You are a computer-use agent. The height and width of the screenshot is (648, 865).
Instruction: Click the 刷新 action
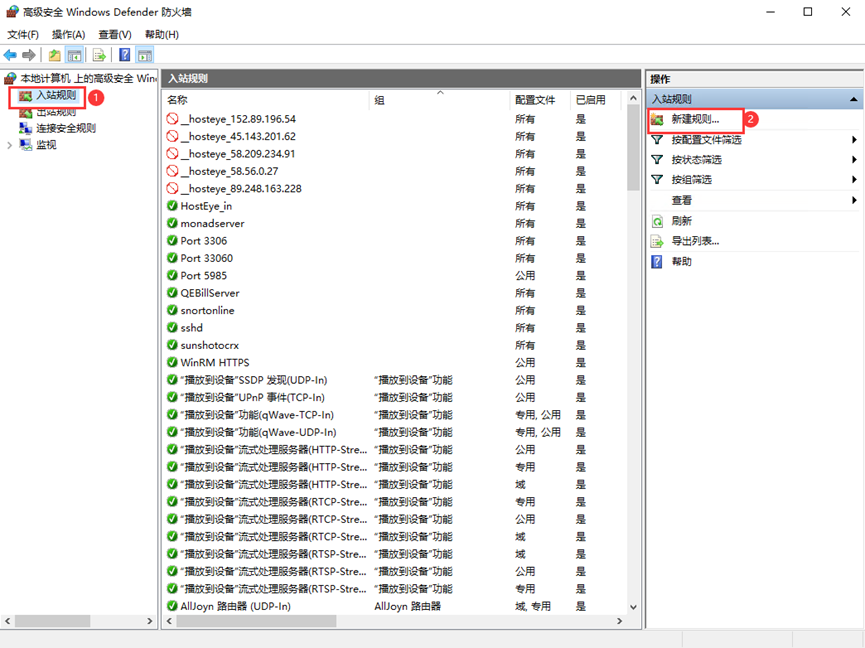[681, 221]
